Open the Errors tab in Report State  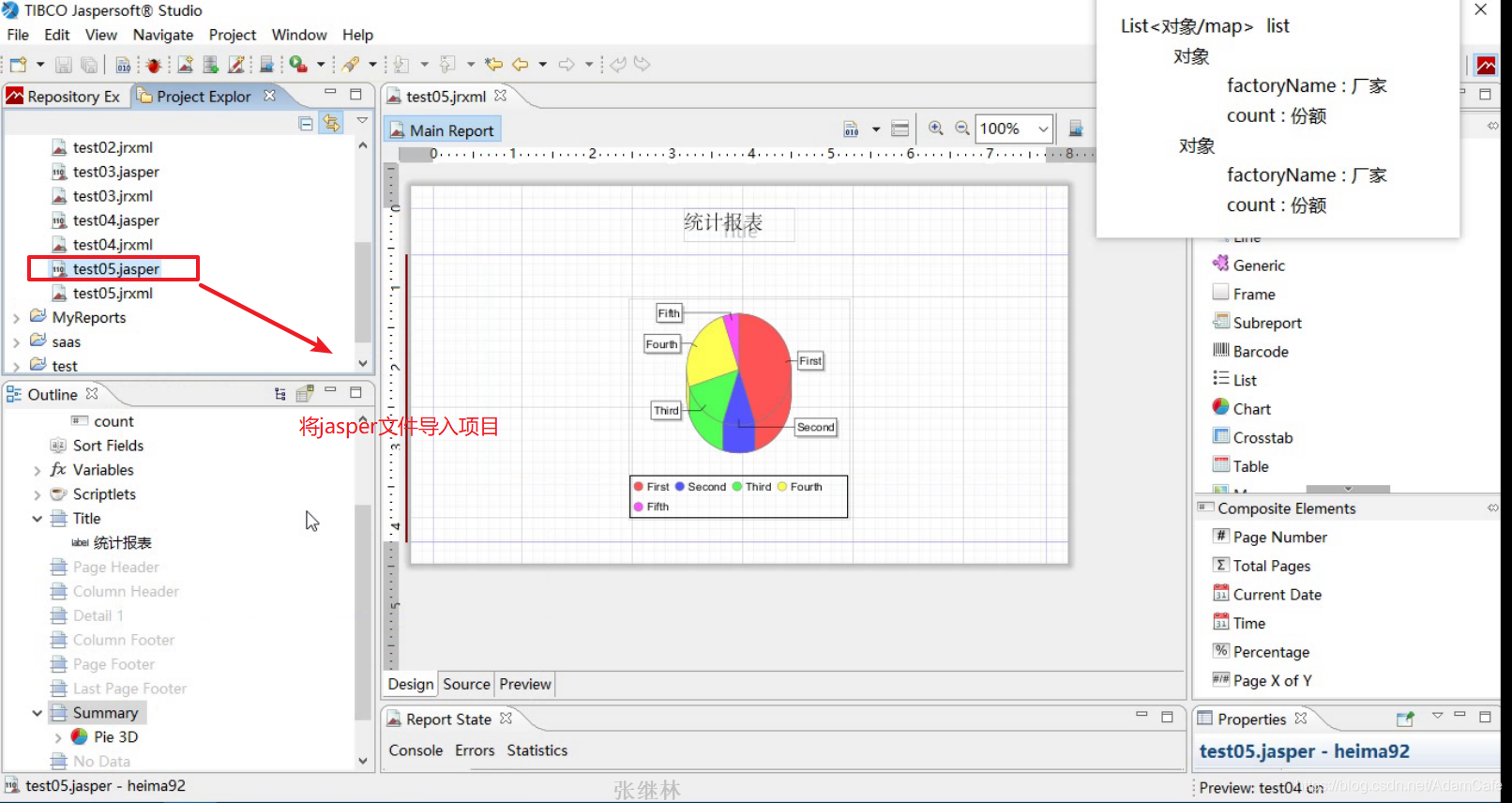[475, 750]
